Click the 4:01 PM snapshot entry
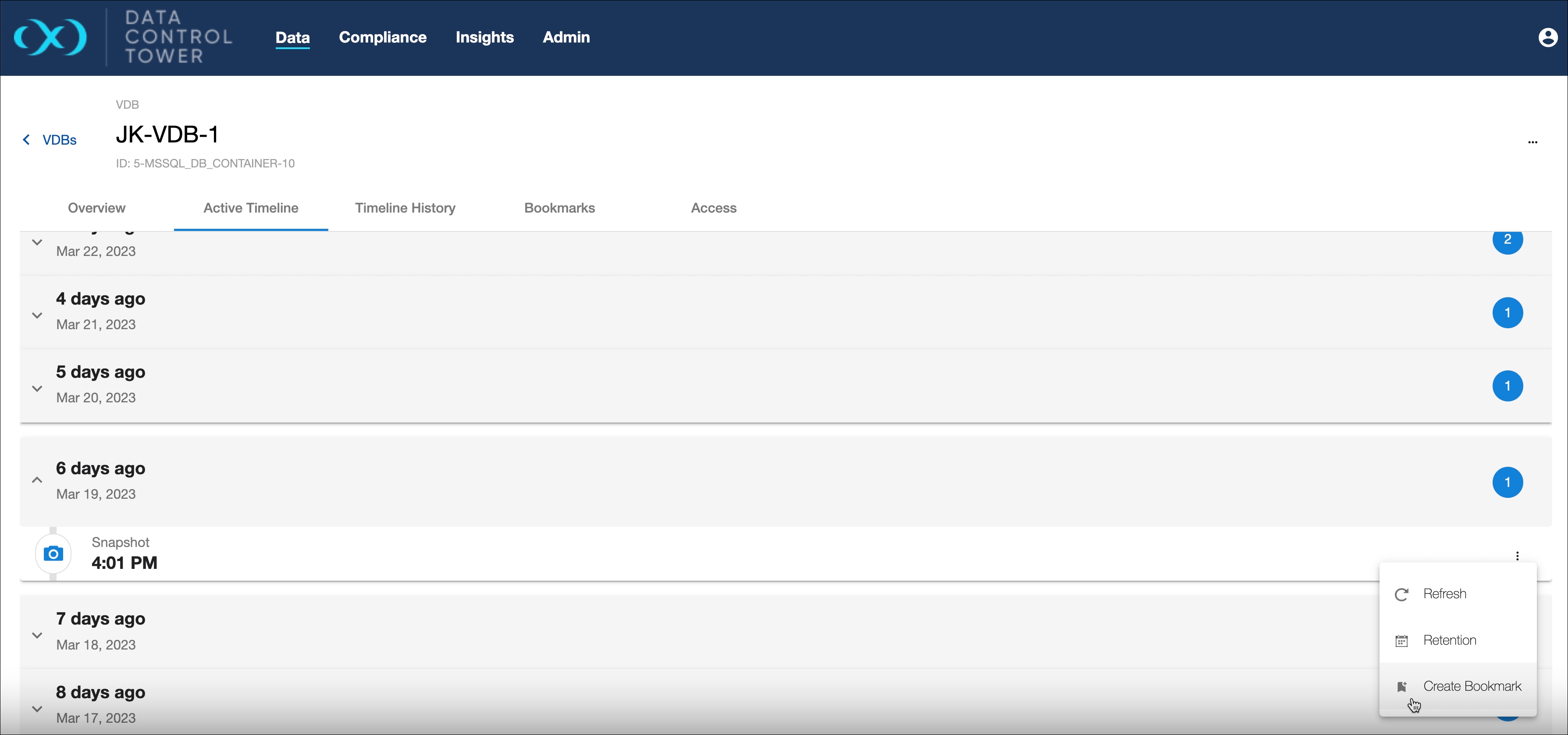 [x=124, y=562]
